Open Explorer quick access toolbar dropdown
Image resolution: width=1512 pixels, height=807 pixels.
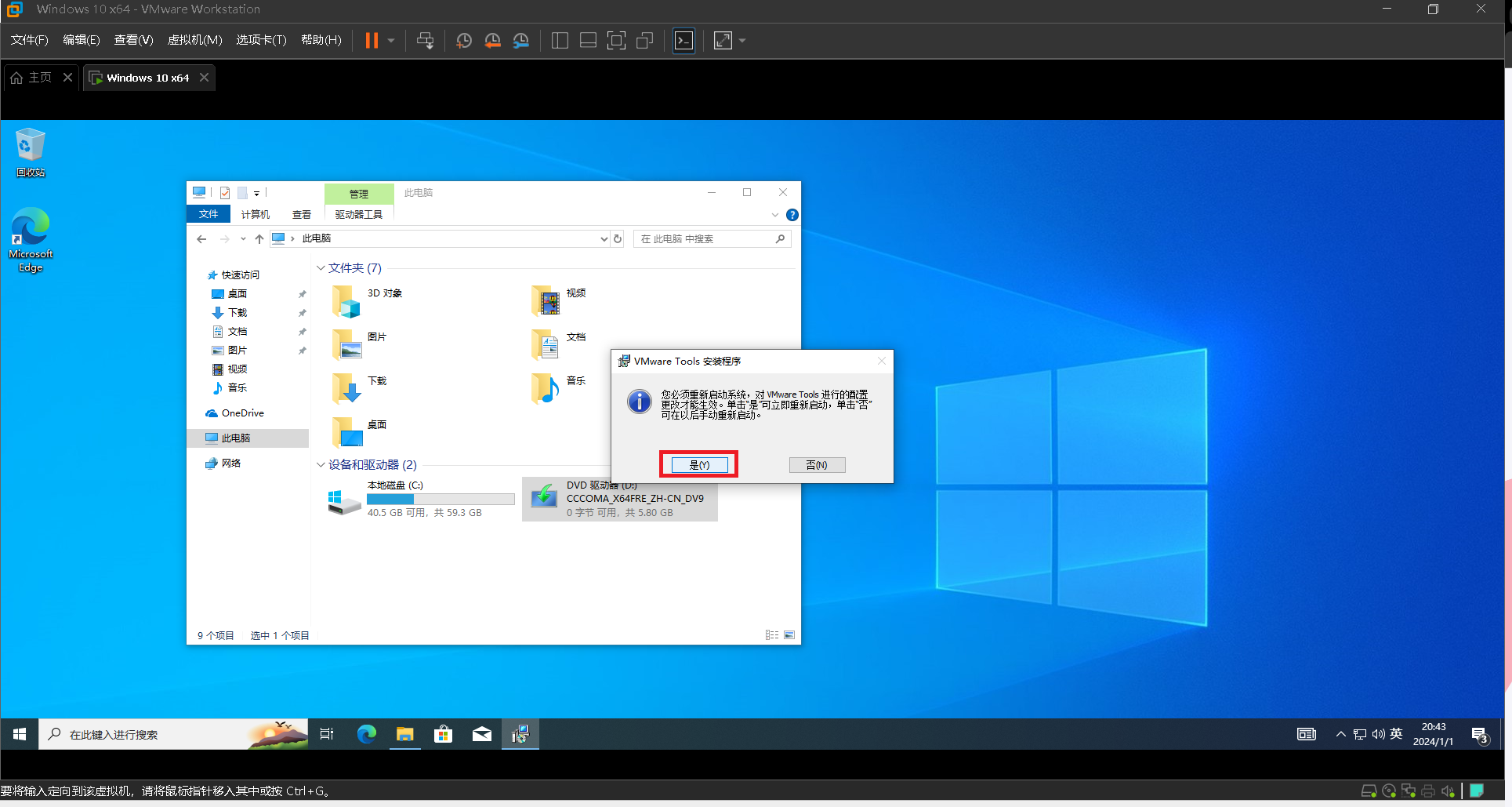coord(257,193)
